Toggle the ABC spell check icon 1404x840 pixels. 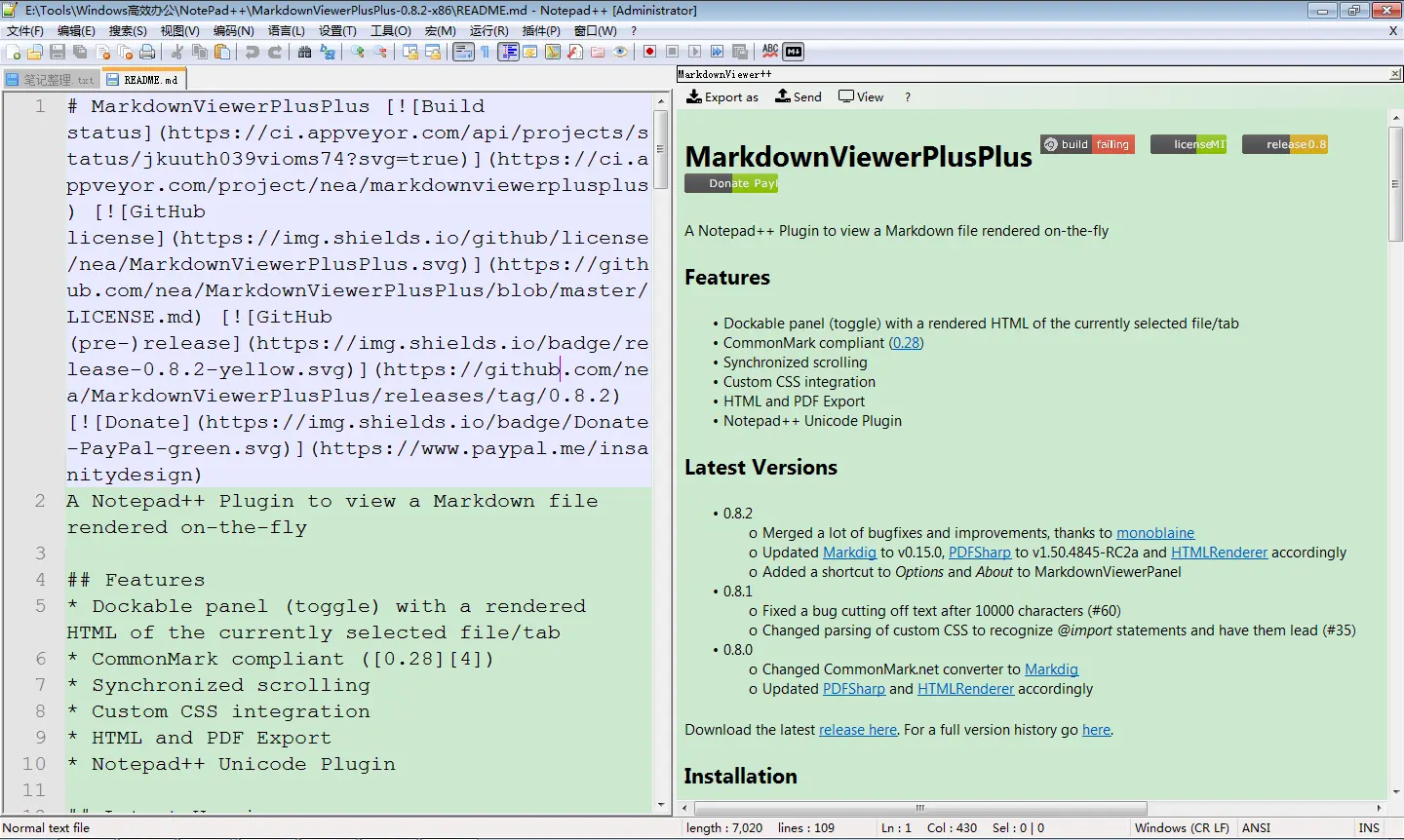(x=770, y=52)
